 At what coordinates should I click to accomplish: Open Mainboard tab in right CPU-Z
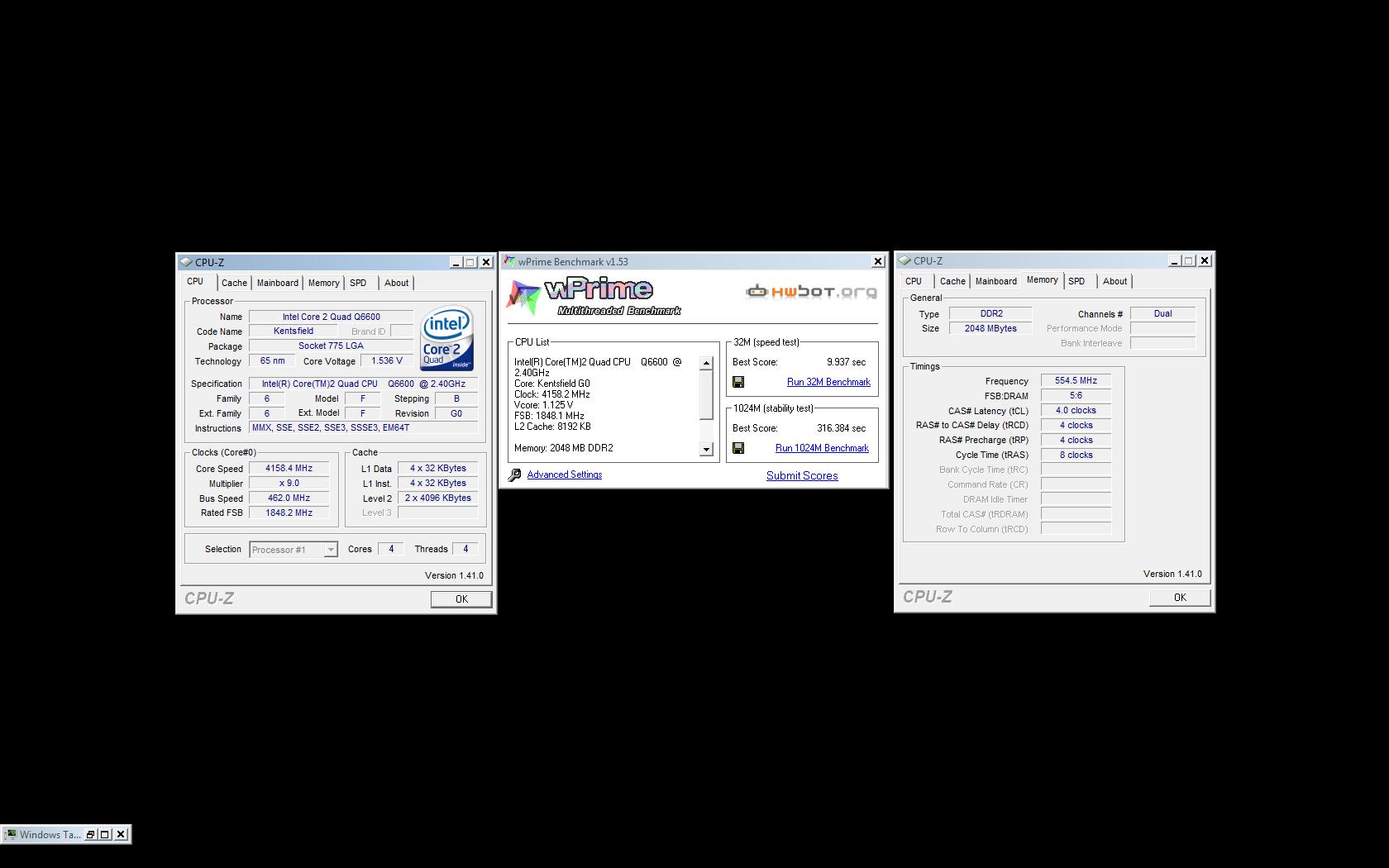tap(995, 281)
